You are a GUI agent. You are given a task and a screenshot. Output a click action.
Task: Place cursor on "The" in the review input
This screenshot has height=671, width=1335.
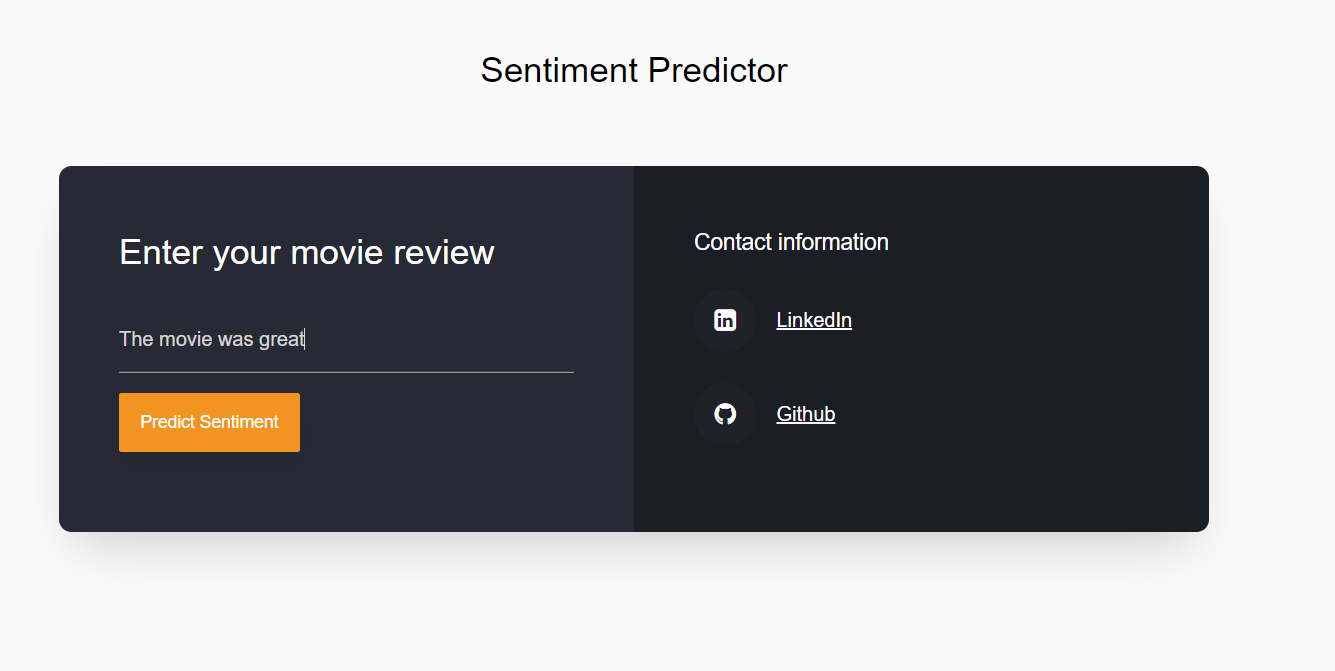pos(136,339)
